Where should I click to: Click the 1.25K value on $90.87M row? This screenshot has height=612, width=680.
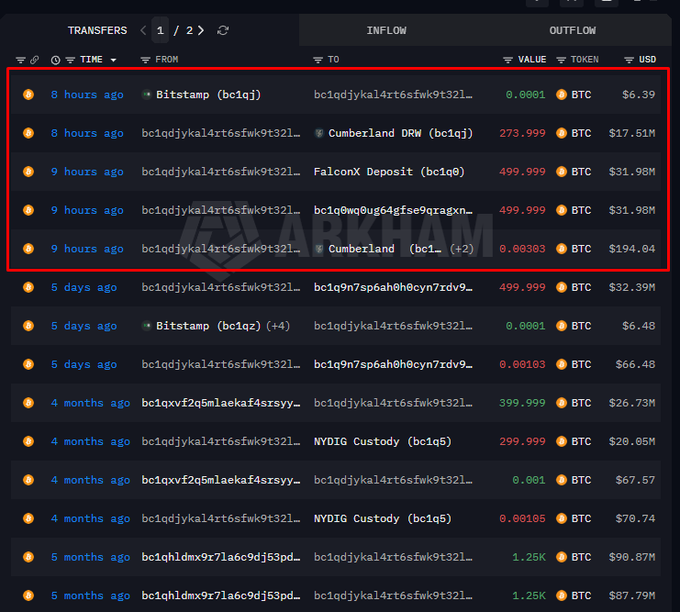529,557
